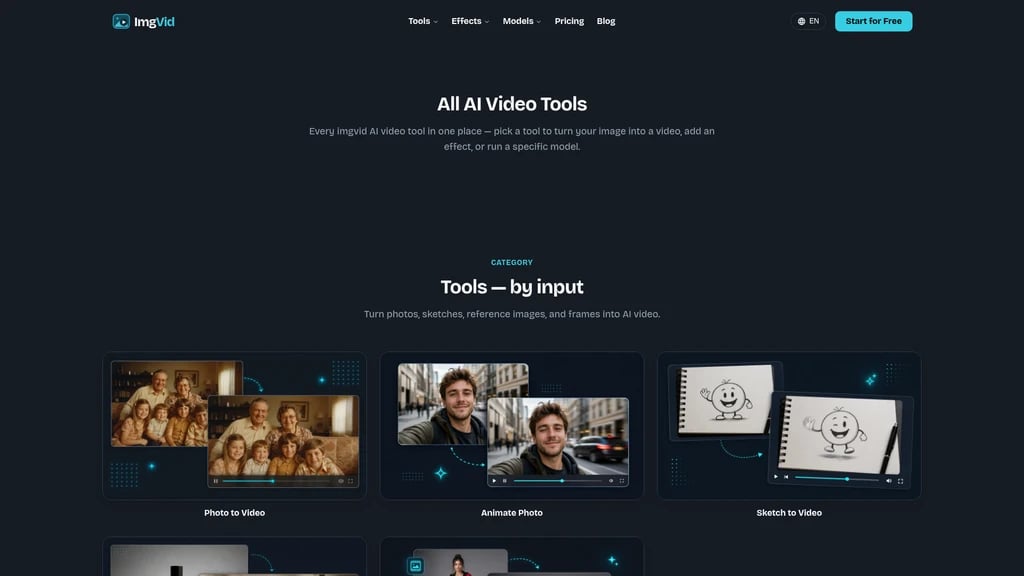Click the CATEGORY label
Image resolution: width=1024 pixels, height=576 pixels.
coord(511,263)
